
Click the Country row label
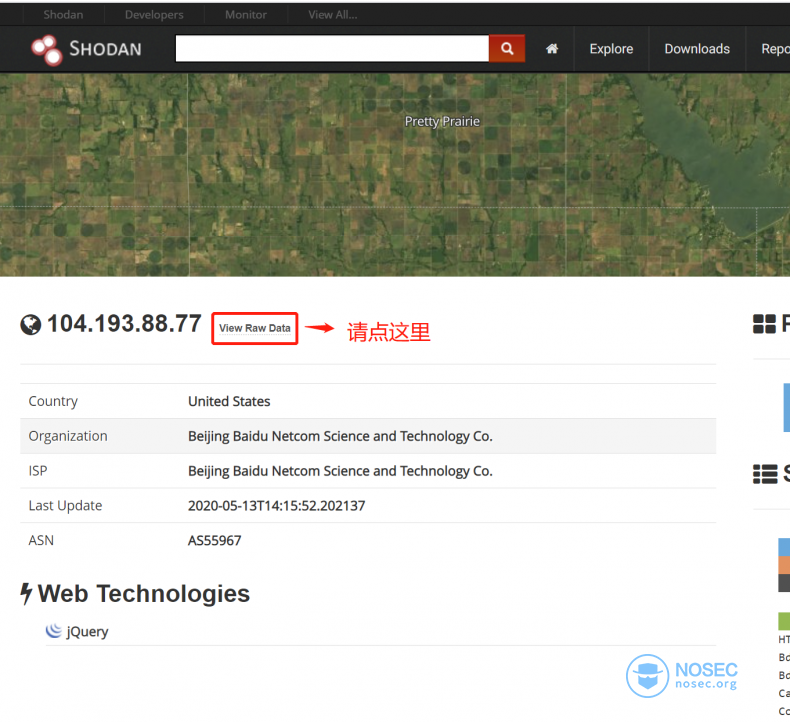pyautogui.click(x=53, y=402)
